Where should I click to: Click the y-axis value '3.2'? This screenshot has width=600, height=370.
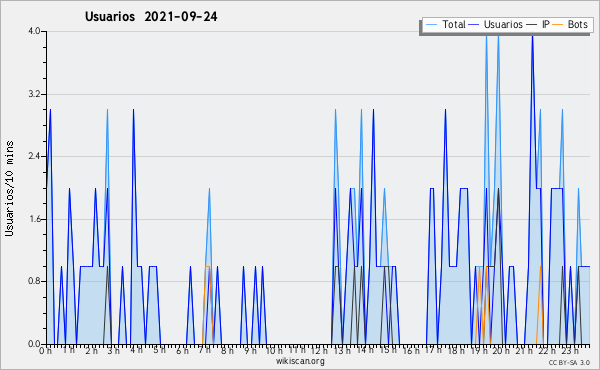point(34,94)
